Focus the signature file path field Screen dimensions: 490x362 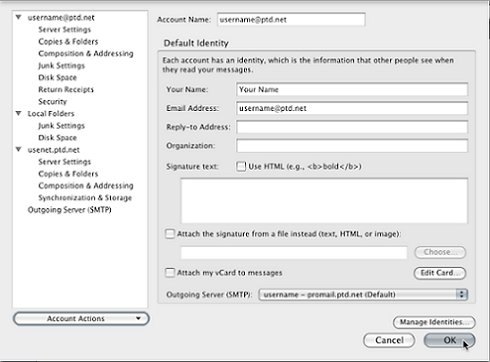pyautogui.click(x=294, y=252)
